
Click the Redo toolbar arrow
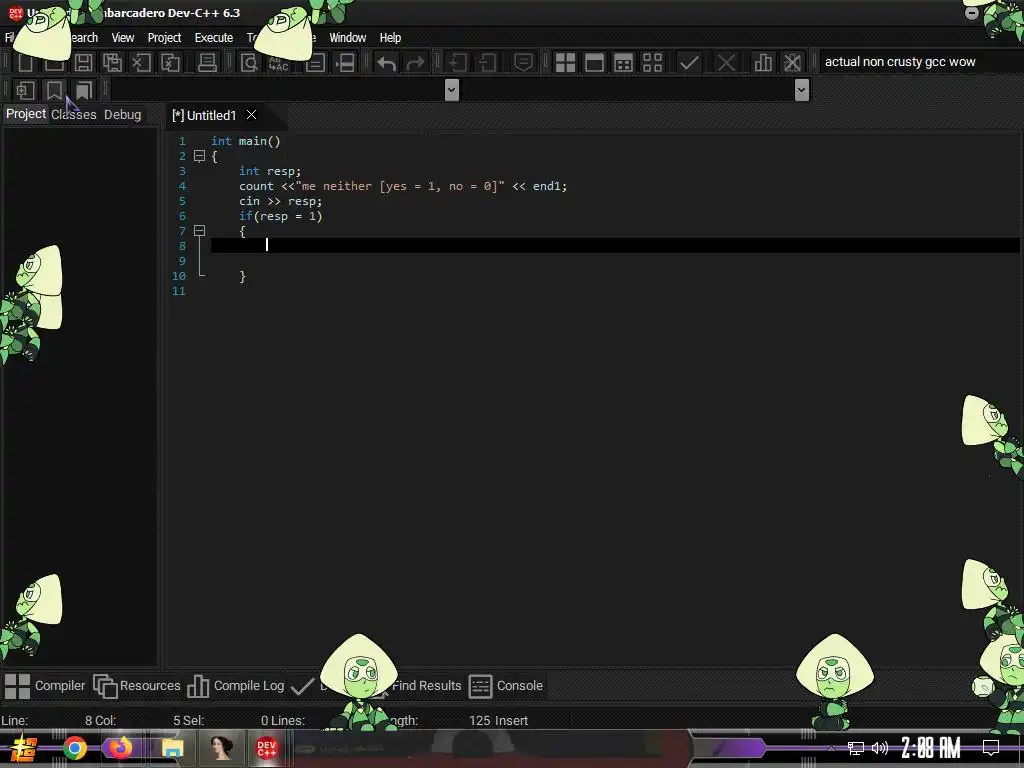[415, 63]
